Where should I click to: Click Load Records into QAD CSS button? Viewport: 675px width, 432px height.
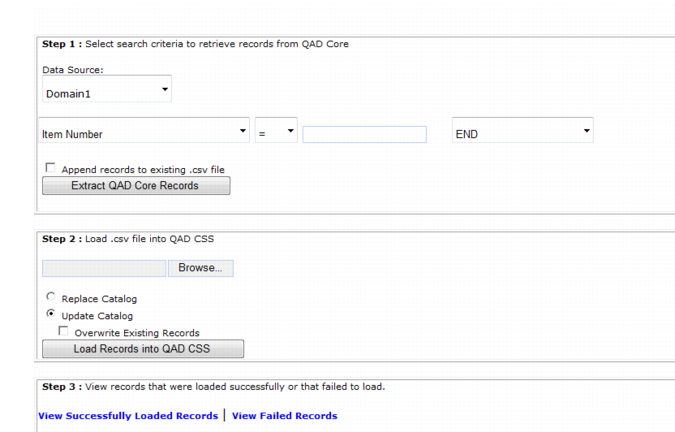(143, 349)
